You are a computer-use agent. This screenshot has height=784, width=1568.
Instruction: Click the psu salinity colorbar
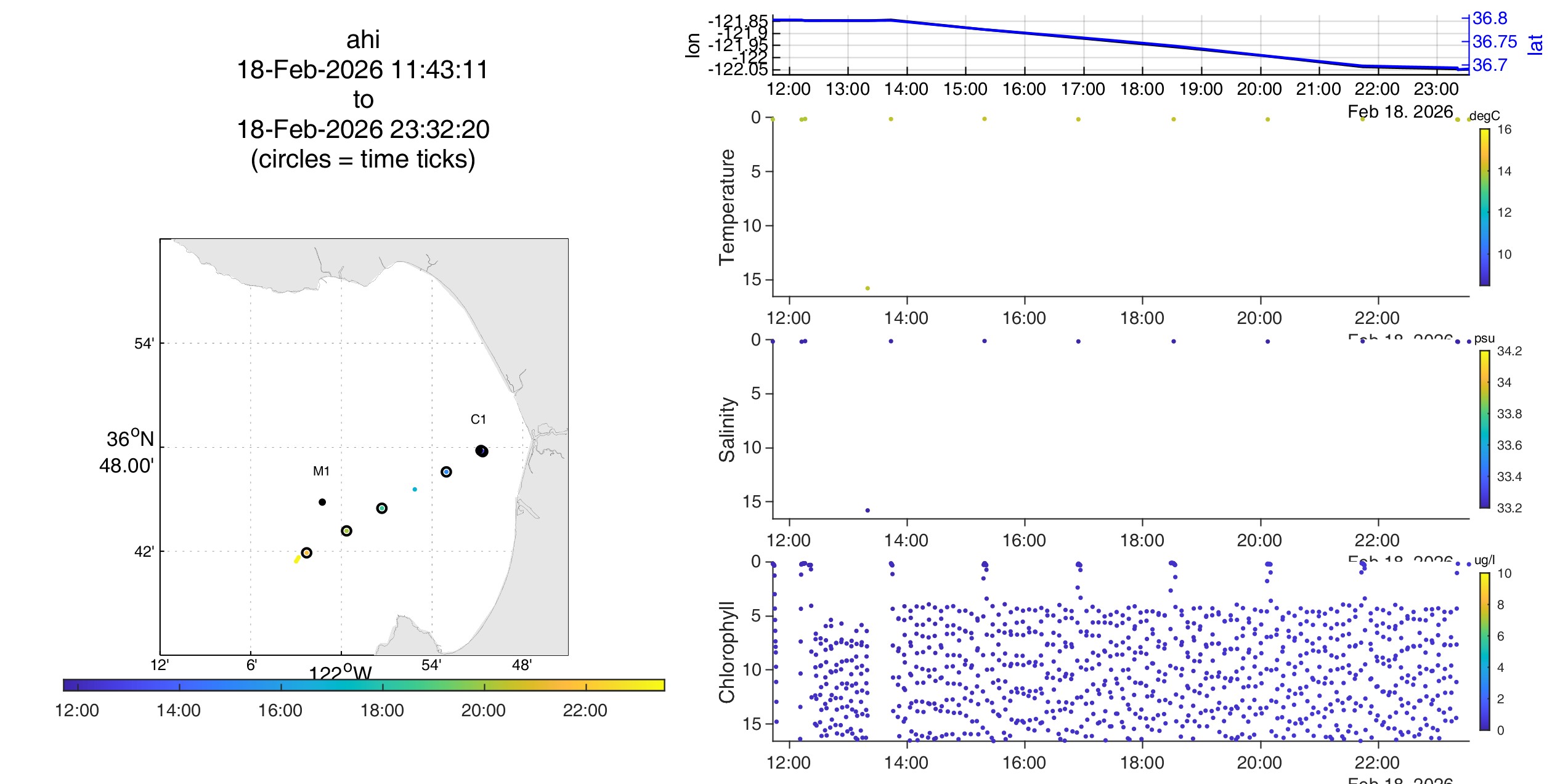pos(1485,429)
